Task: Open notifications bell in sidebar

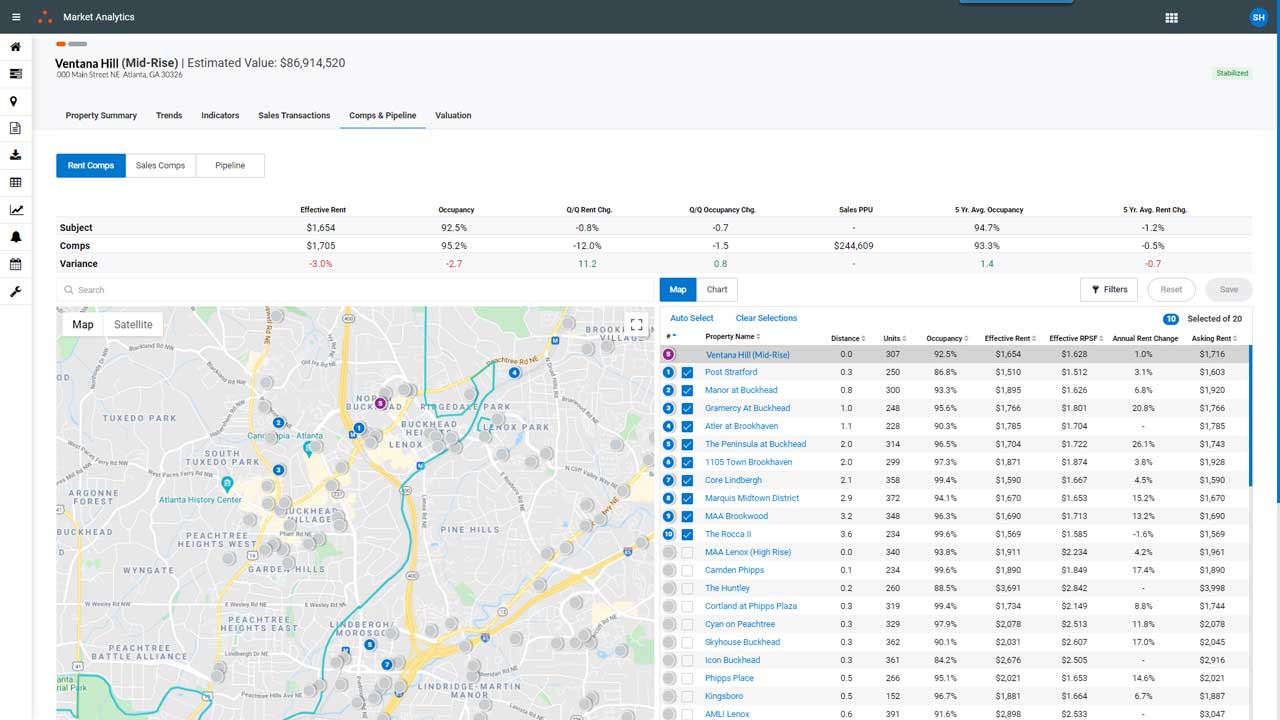Action: click(x=15, y=237)
